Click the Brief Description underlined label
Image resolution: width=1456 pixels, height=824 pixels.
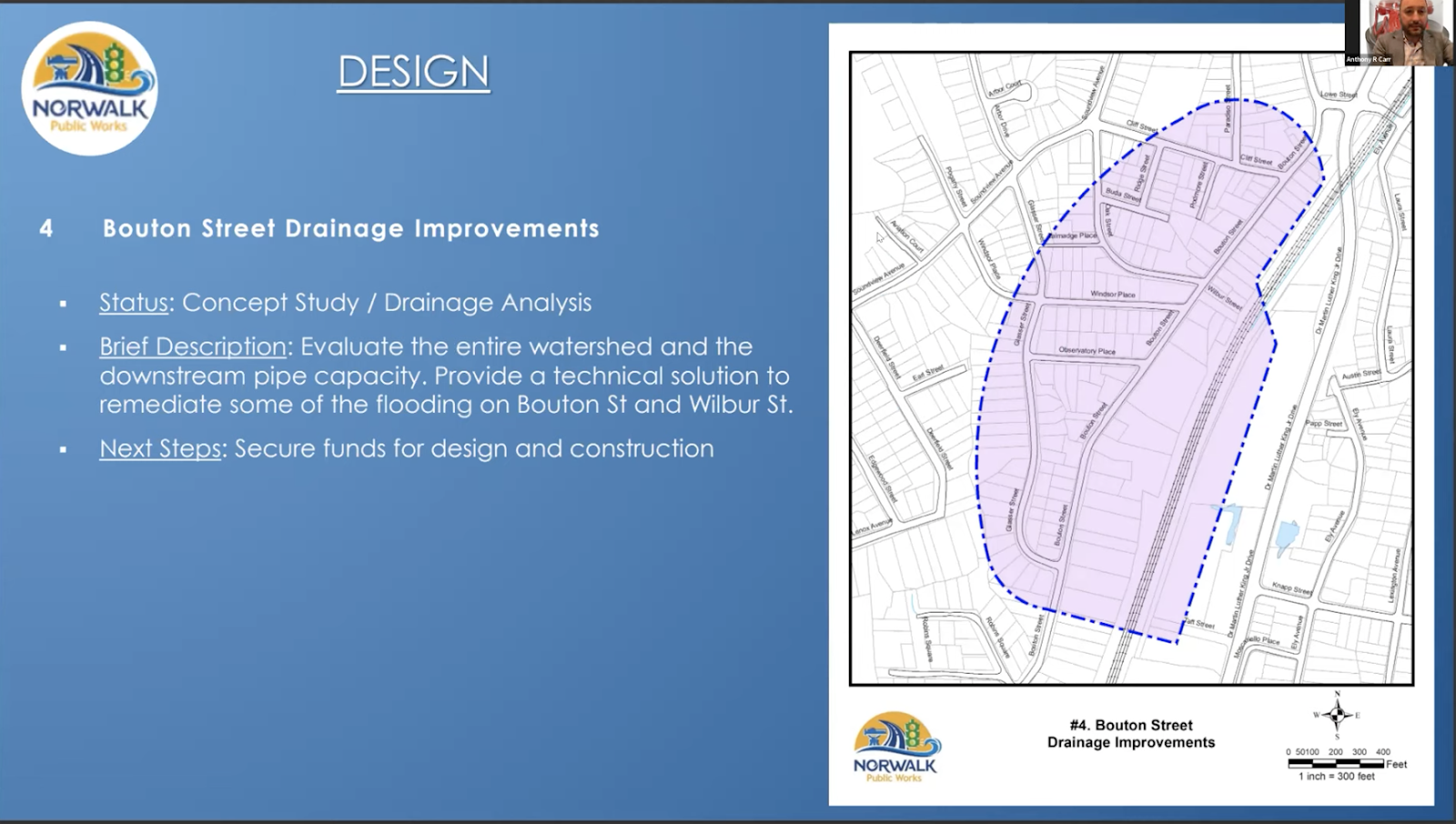193,347
